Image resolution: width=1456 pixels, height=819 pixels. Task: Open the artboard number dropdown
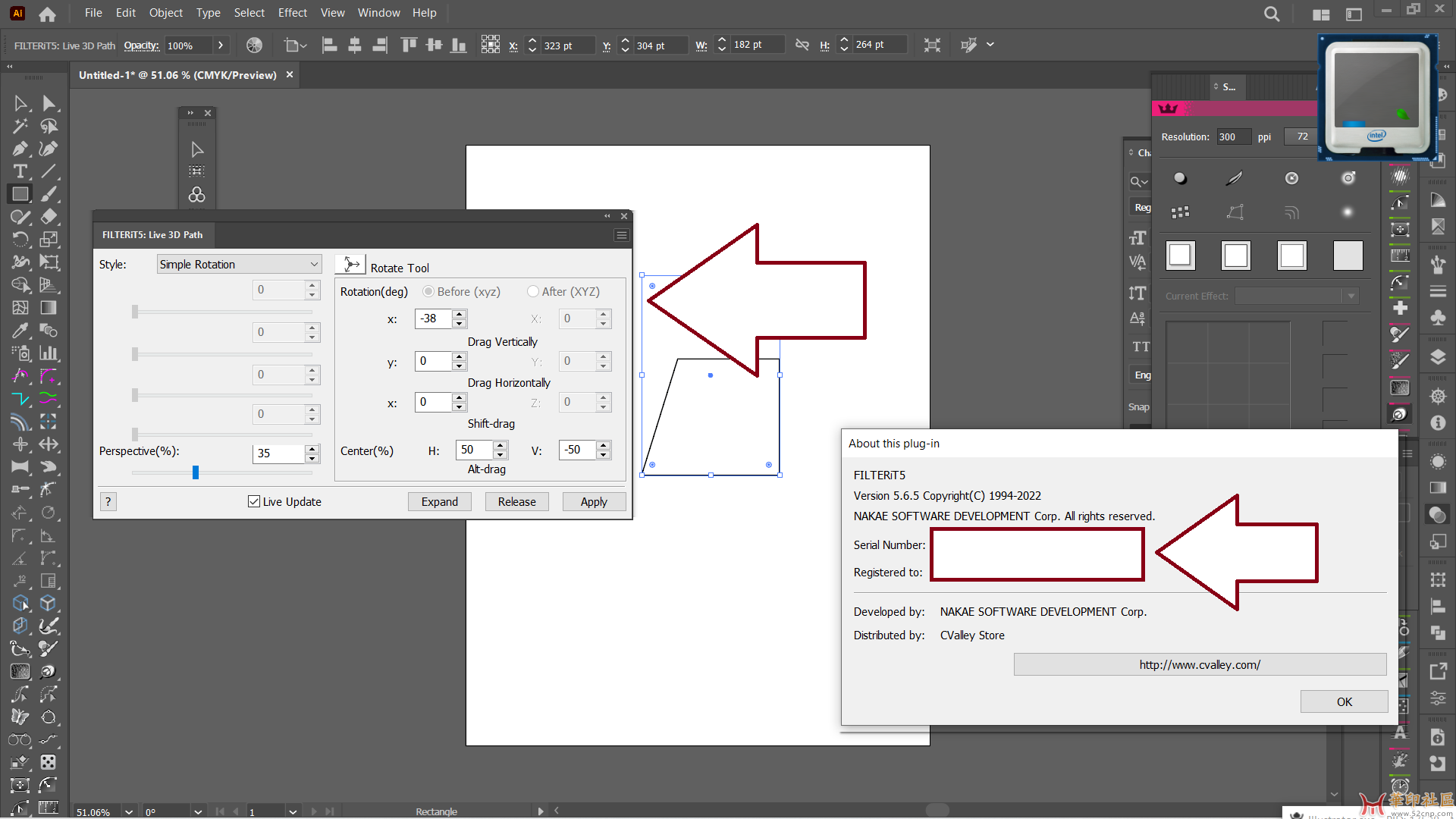click(x=293, y=811)
